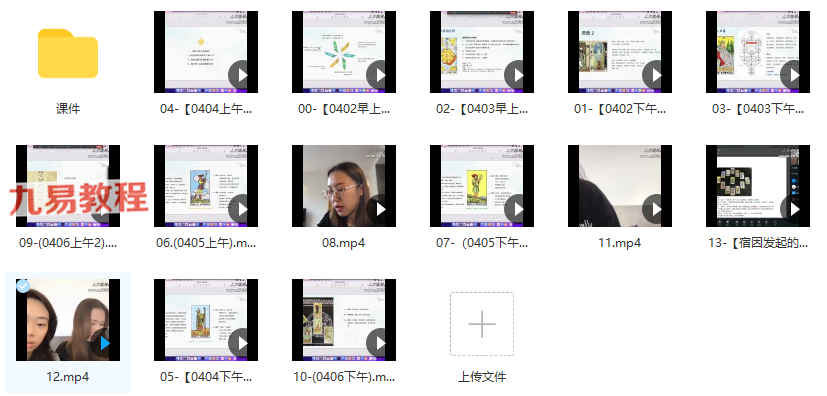
Task: Uncheck the selection checkmark on 12.mp4
Action: coord(23,286)
